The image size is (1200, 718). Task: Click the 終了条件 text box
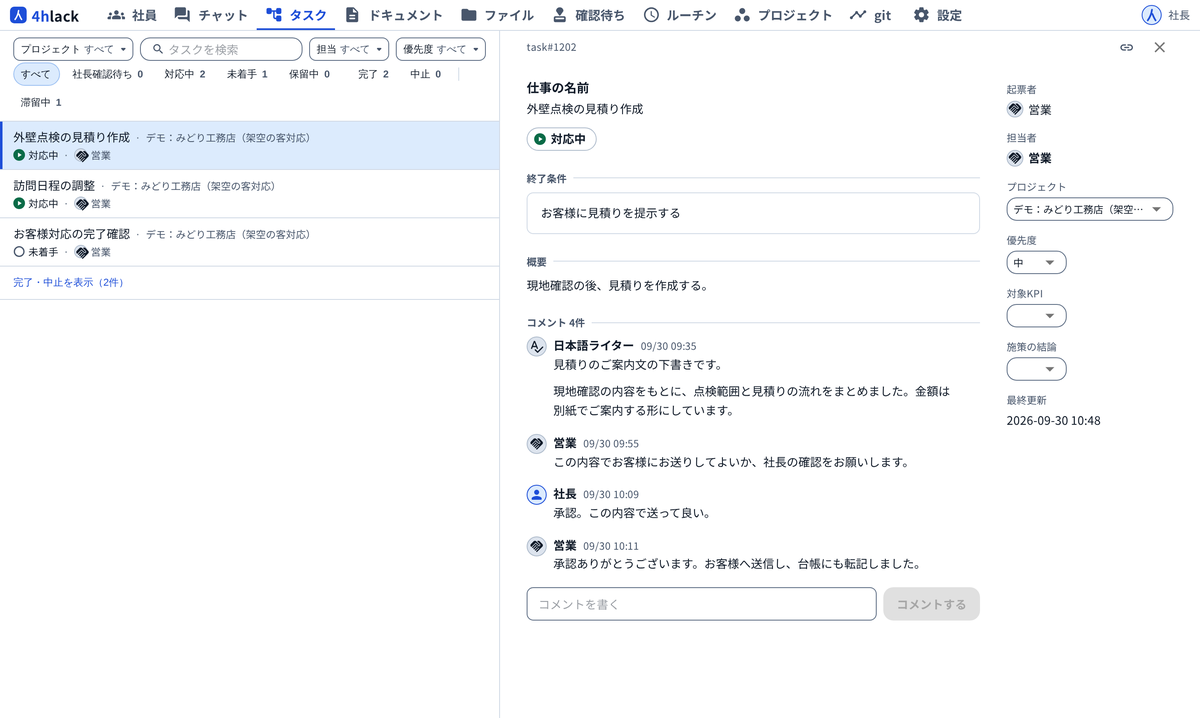753,213
